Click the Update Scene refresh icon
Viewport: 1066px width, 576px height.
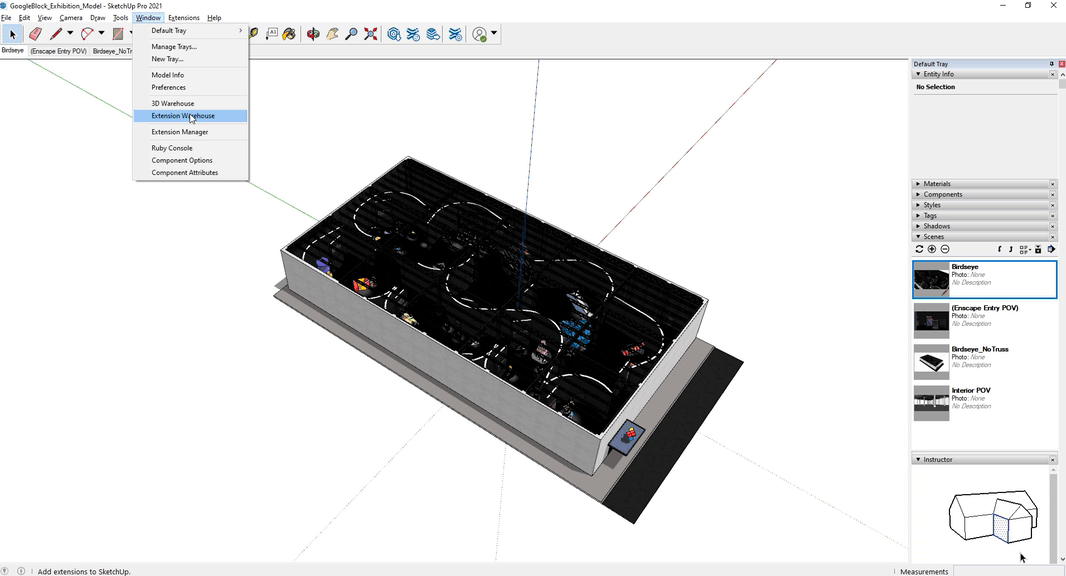tap(919, 249)
